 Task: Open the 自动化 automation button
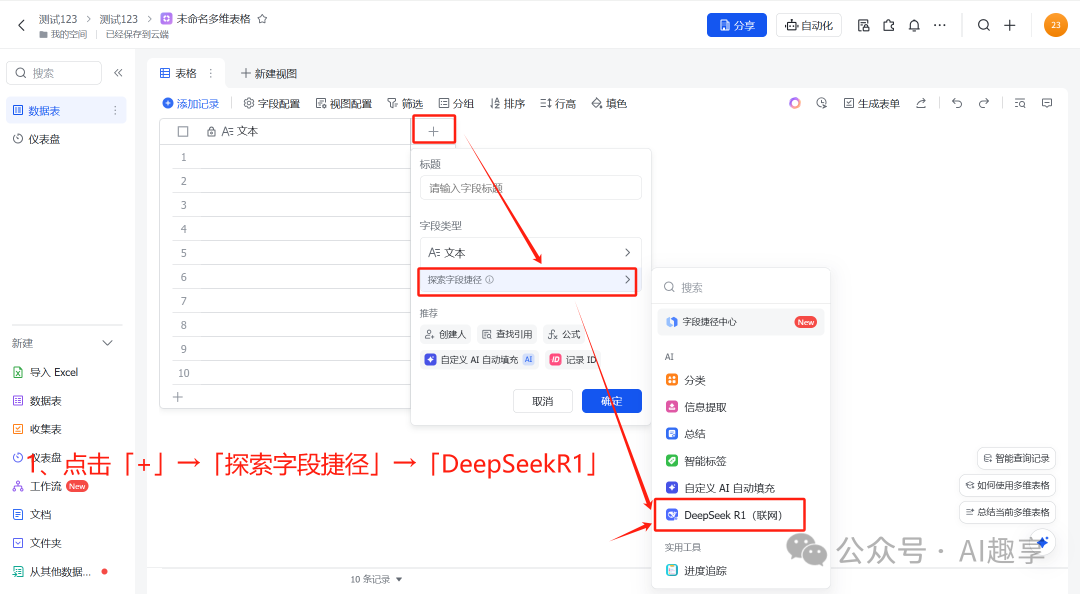tap(809, 25)
